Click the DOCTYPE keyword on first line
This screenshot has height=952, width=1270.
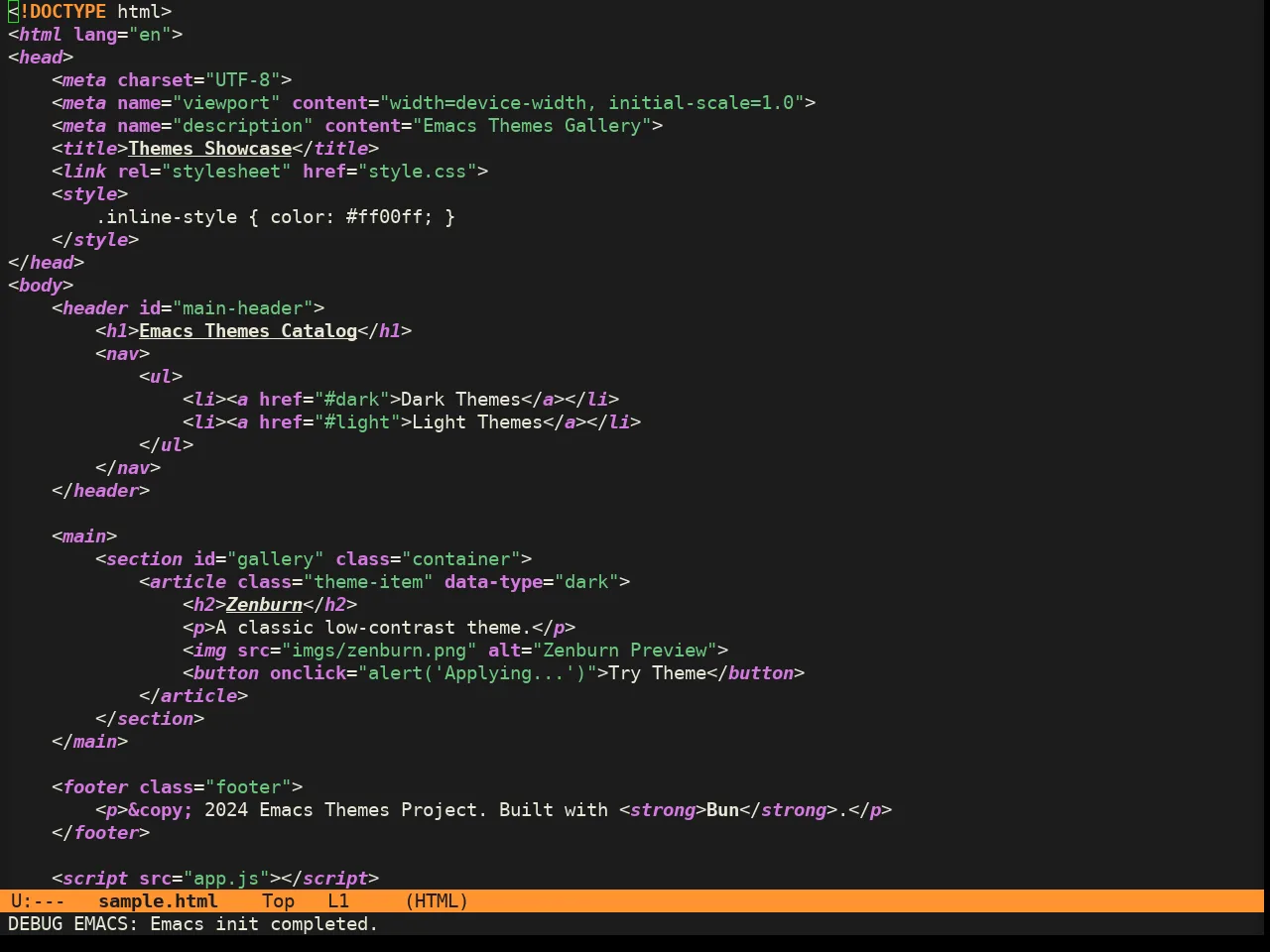click(x=63, y=12)
